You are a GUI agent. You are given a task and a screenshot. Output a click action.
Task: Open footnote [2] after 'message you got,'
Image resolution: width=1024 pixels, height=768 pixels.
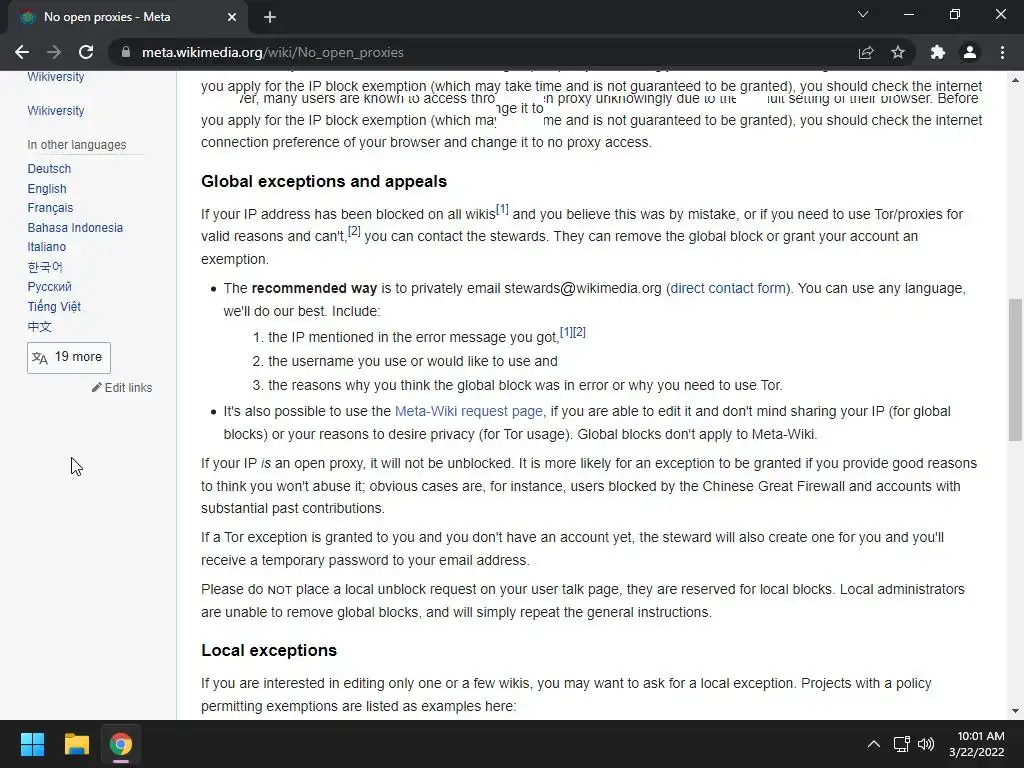click(x=579, y=332)
